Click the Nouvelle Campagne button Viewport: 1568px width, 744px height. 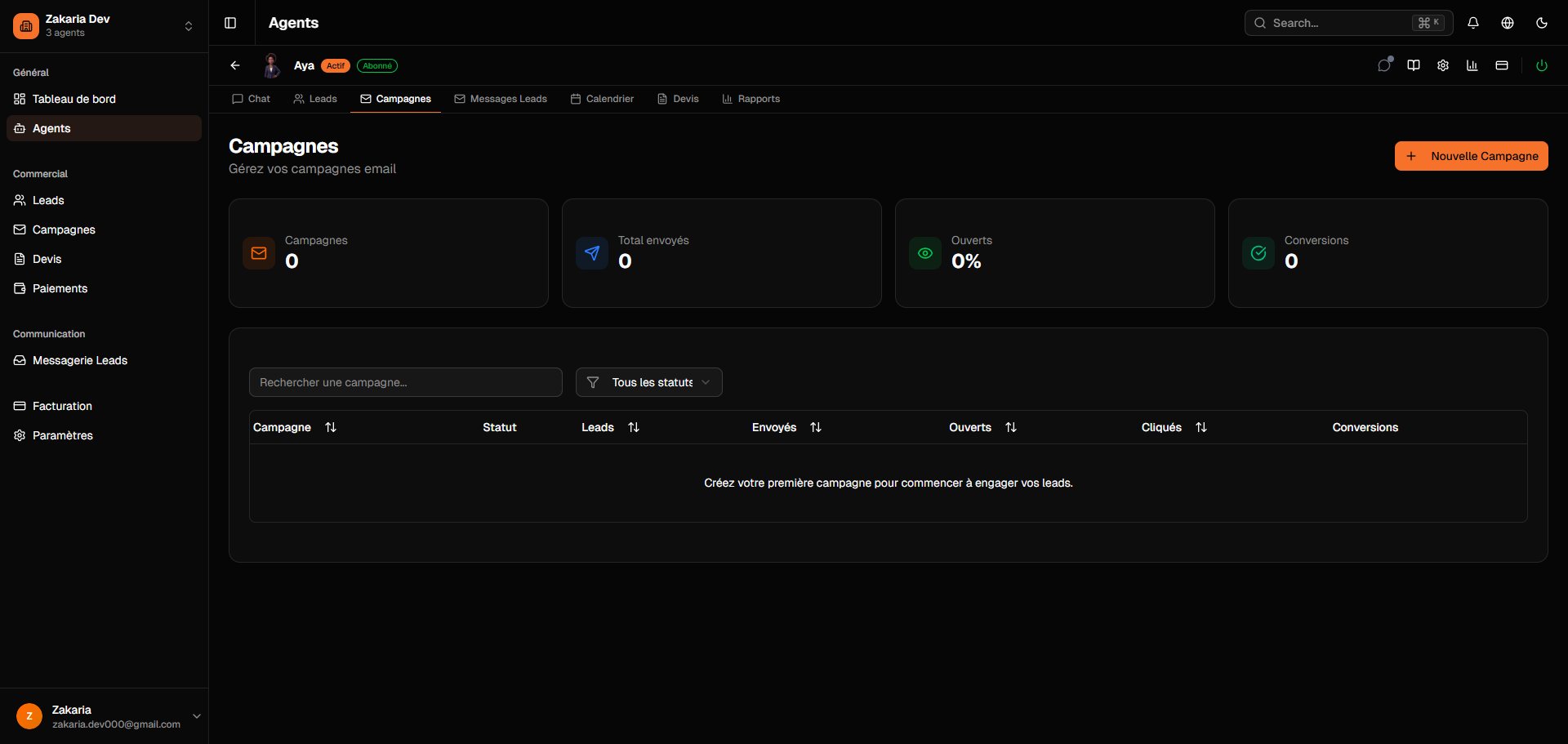pos(1471,156)
